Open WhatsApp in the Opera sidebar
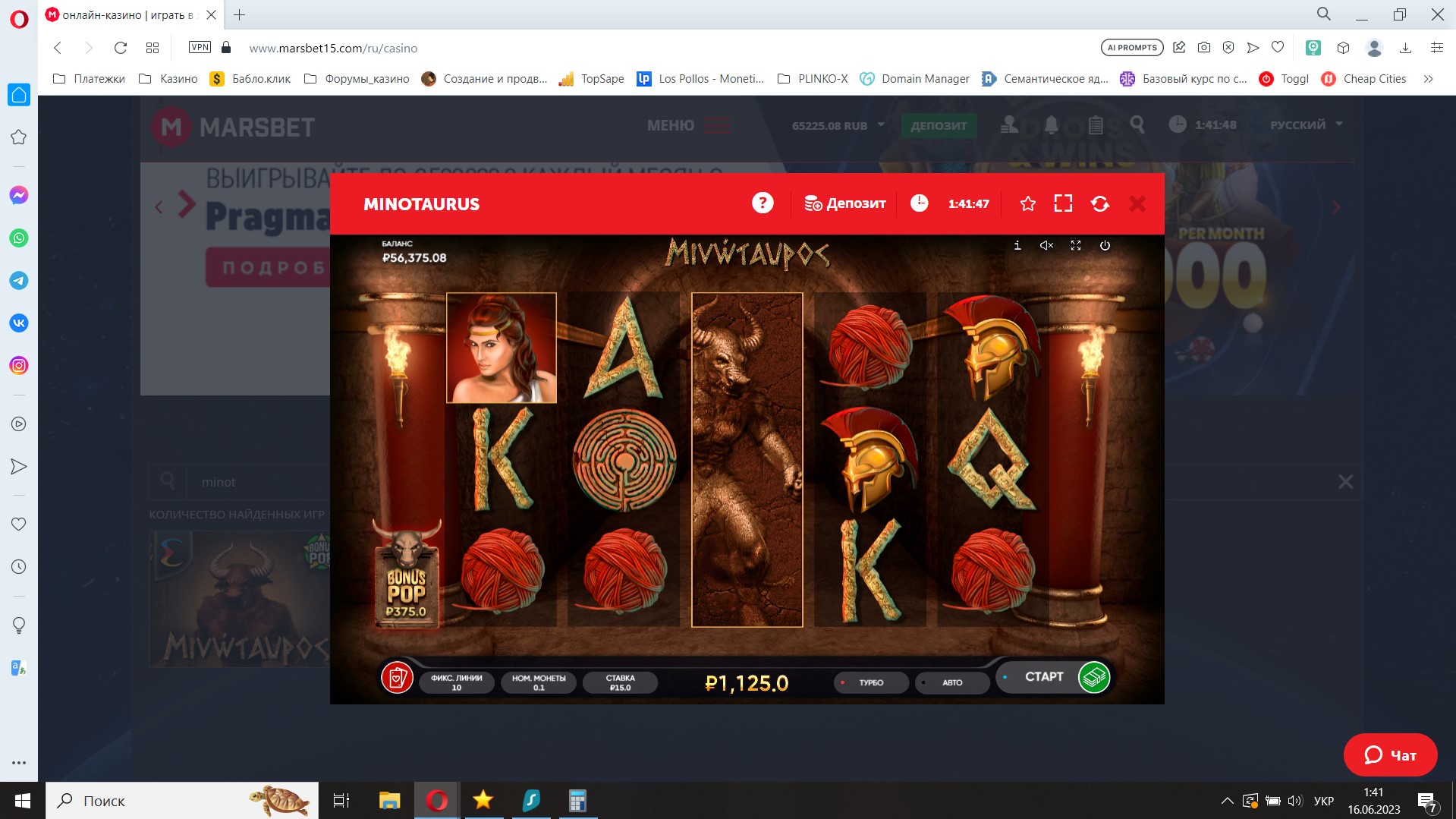Viewport: 1456px width, 819px height. coord(19,238)
